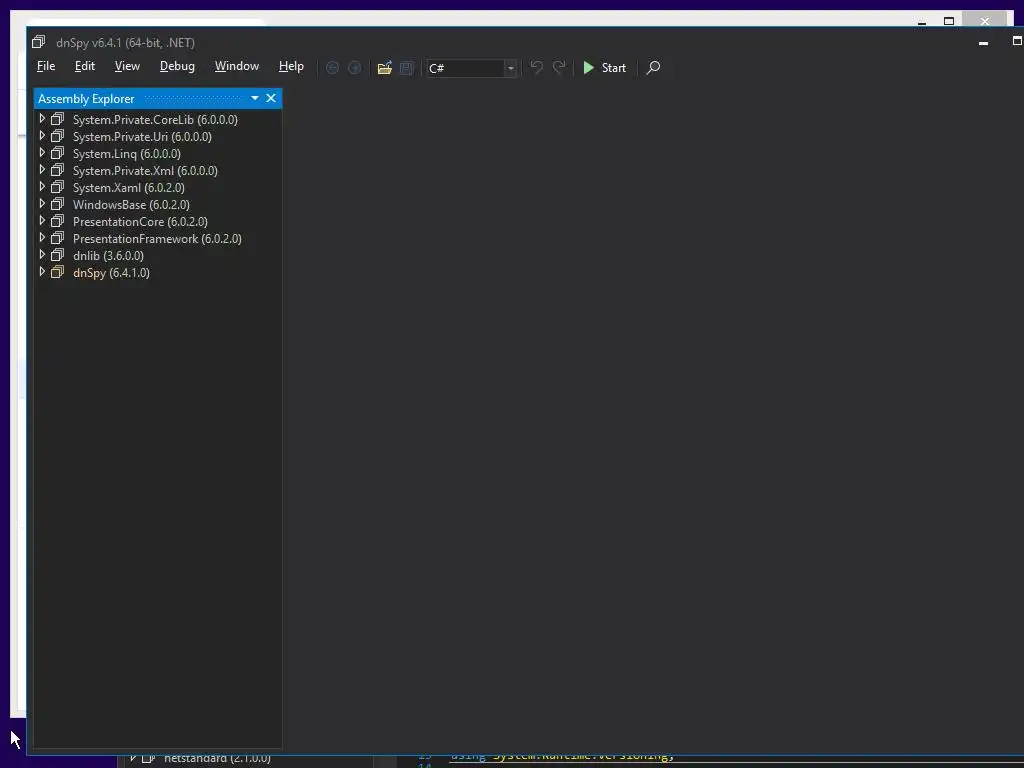Select System.Xaml (6.0.2.0) row
Viewport: 1024px width, 768px height.
157,187
